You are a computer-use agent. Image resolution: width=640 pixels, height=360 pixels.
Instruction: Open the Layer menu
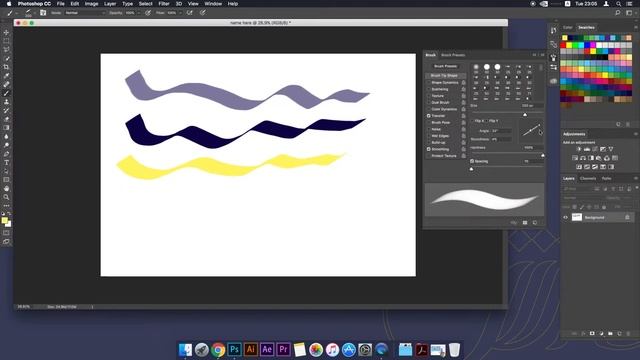tap(110, 4)
